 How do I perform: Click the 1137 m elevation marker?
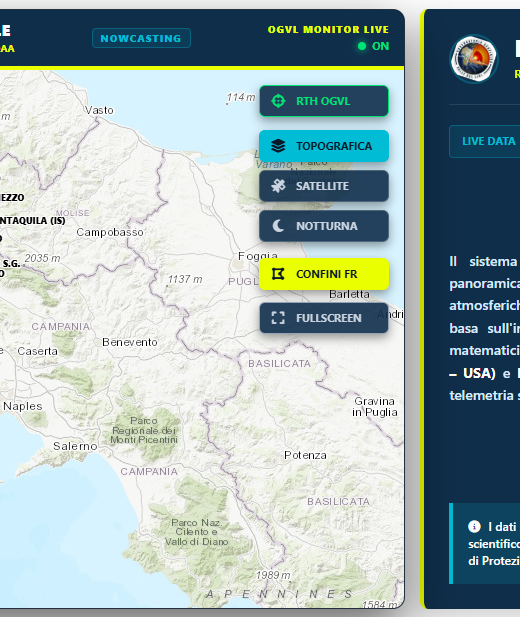tap(185, 279)
